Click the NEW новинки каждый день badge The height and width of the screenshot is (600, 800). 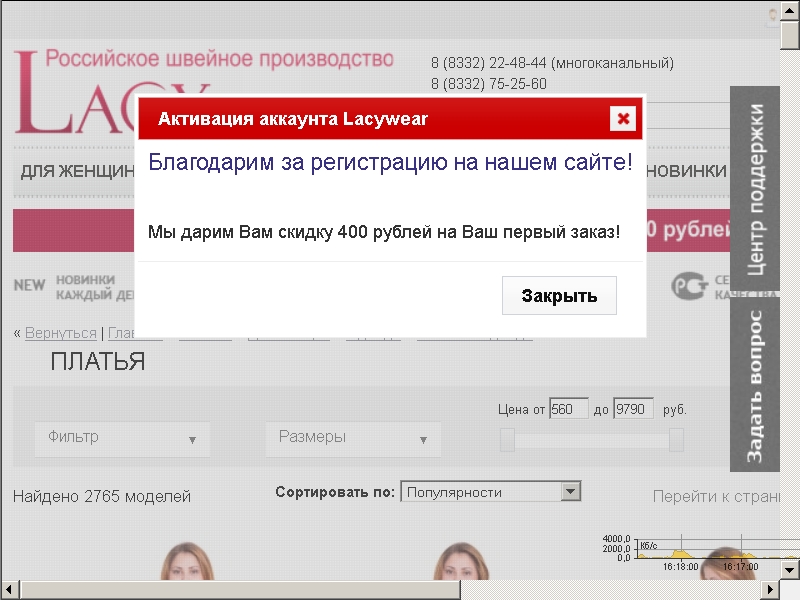[74, 287]
